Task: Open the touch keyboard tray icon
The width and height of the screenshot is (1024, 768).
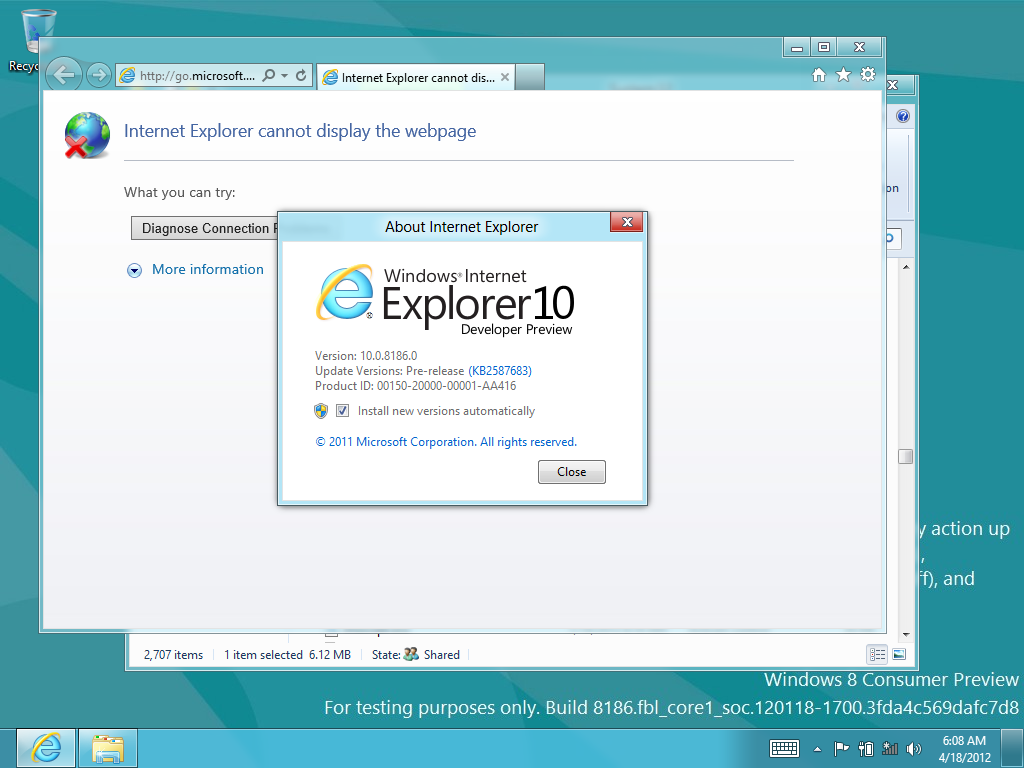Action: tap(784, 748)
